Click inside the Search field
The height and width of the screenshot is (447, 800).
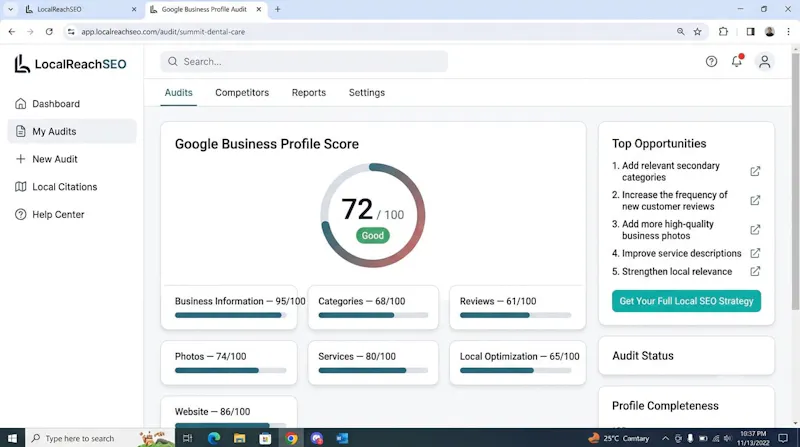pyautogui.click(x=304, y=62)
